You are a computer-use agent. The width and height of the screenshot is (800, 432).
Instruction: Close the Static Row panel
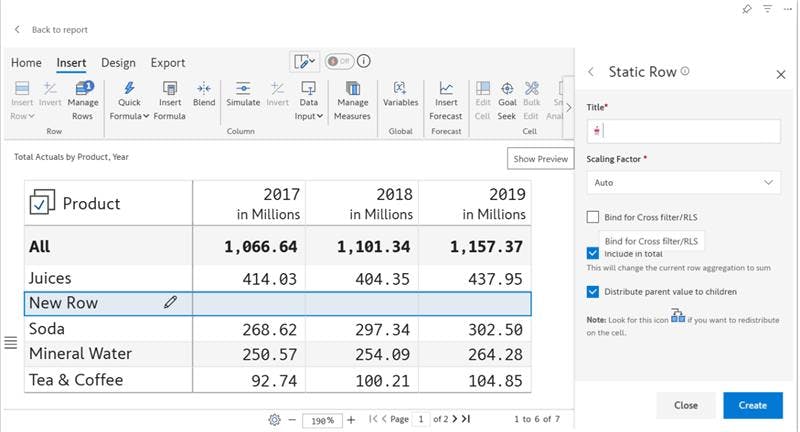(x=781, y=75)
